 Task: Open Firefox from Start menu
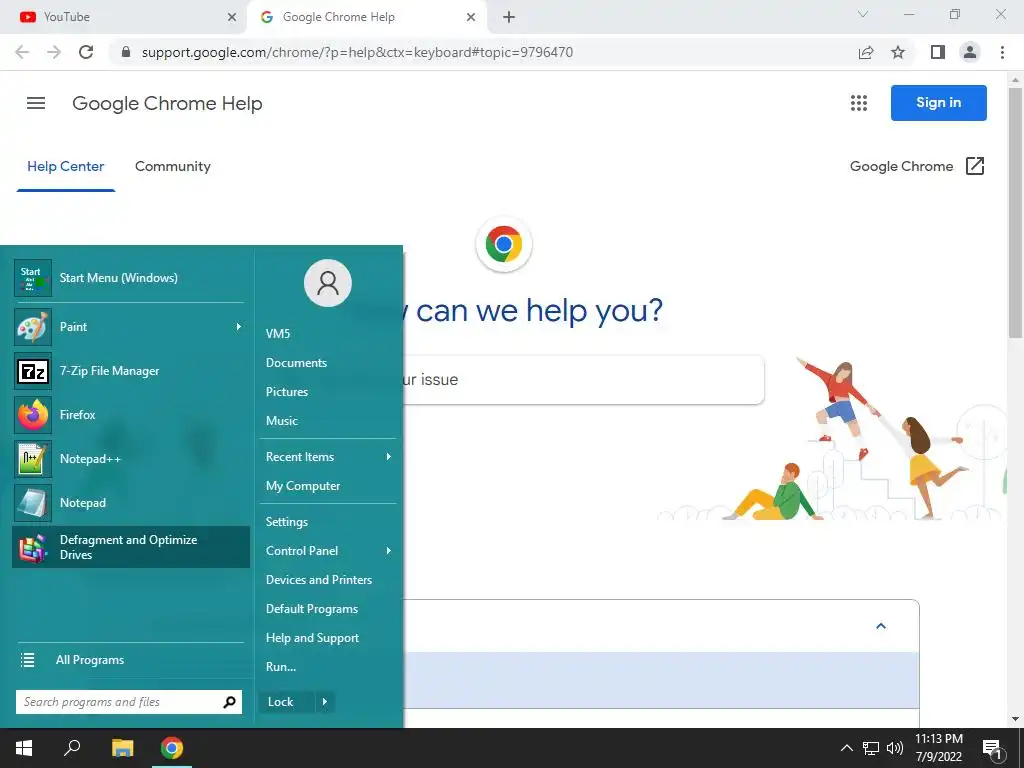131,415
